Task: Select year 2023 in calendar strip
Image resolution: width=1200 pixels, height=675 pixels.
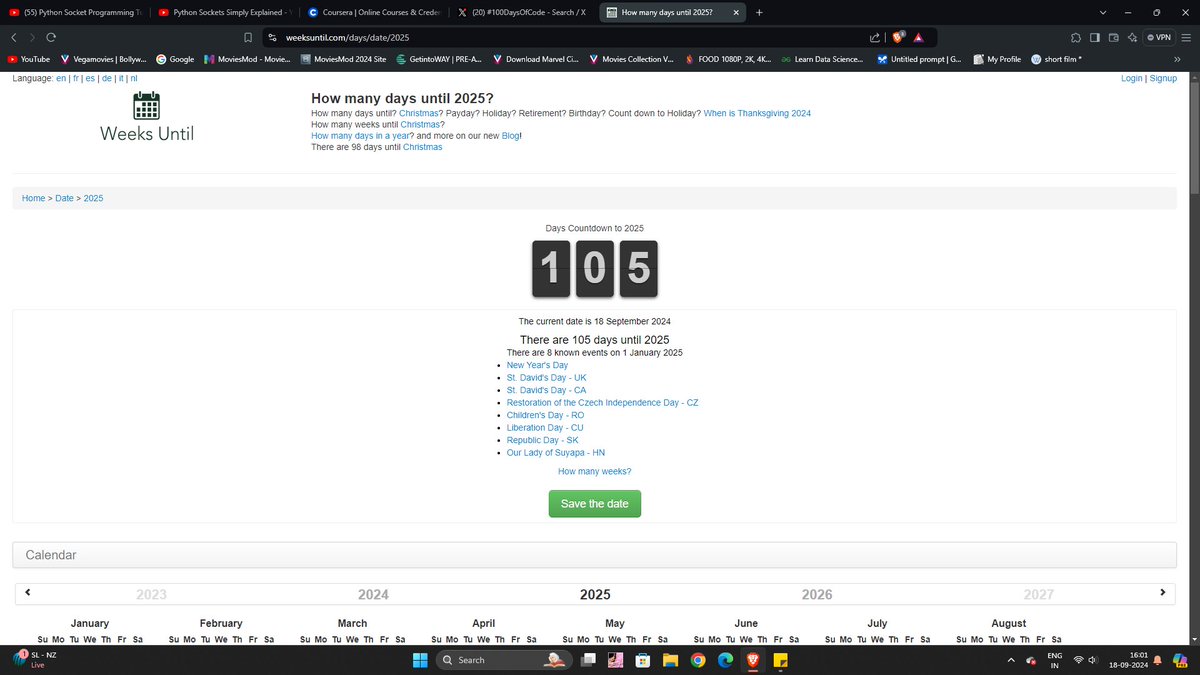Action: point(151,594)
